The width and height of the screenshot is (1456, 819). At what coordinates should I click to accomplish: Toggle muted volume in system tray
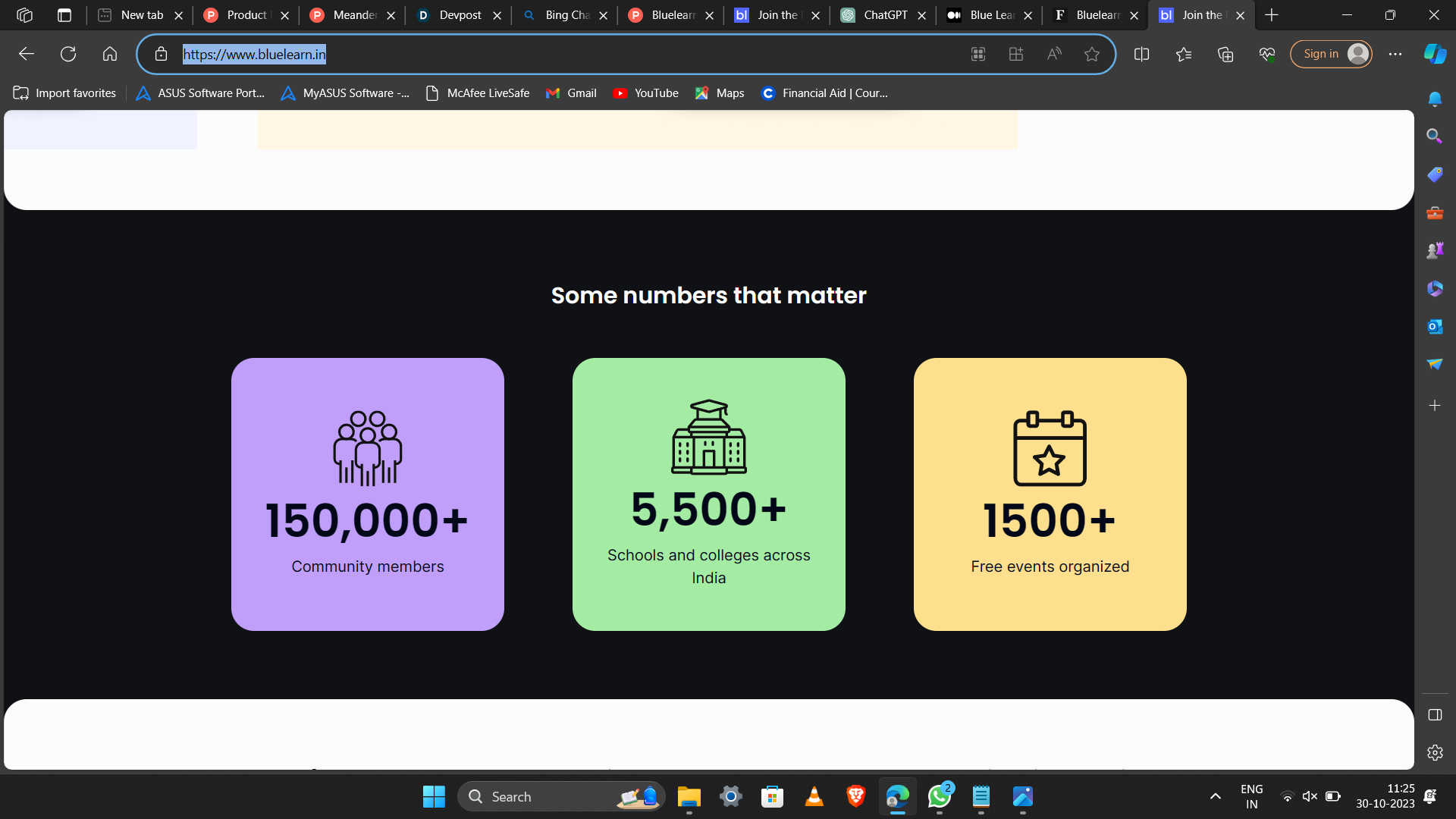tap(1310, 796)
